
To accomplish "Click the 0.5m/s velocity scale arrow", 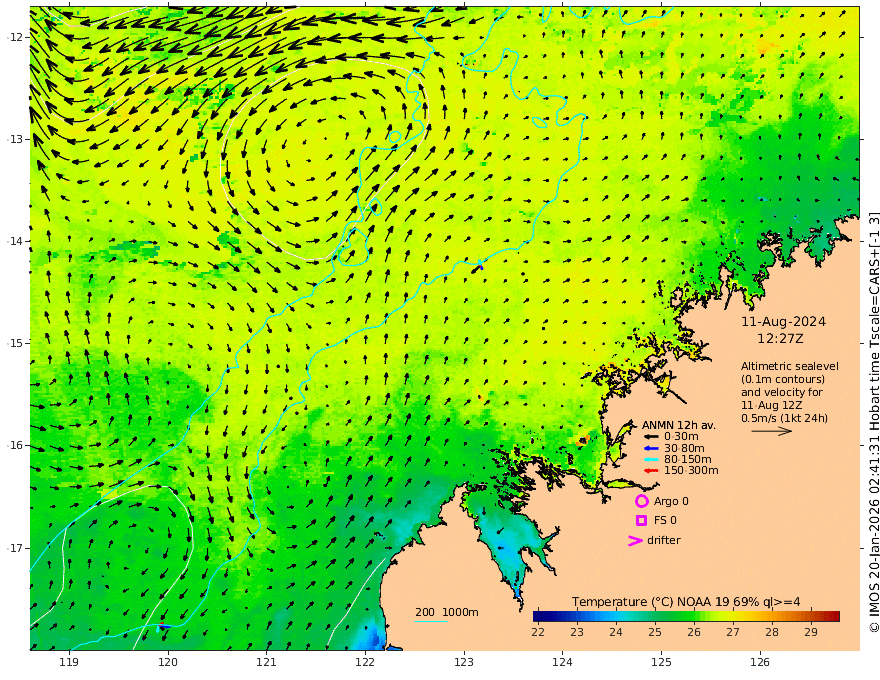I will tap(772, 431).
